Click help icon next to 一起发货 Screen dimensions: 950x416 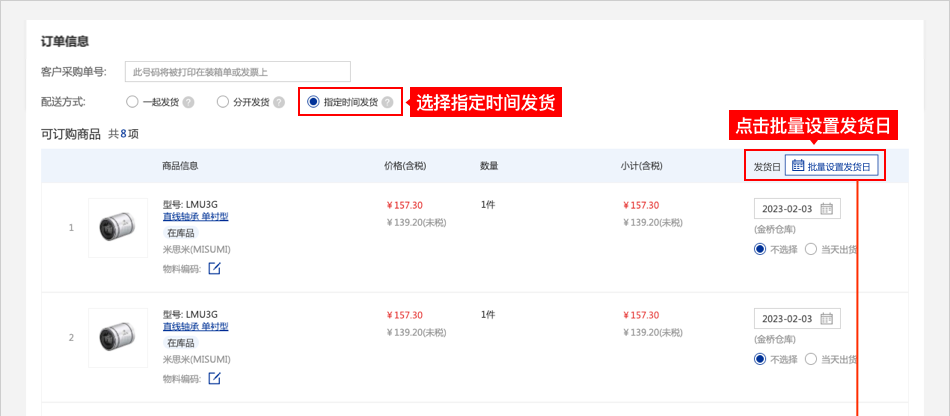point(188,102)
